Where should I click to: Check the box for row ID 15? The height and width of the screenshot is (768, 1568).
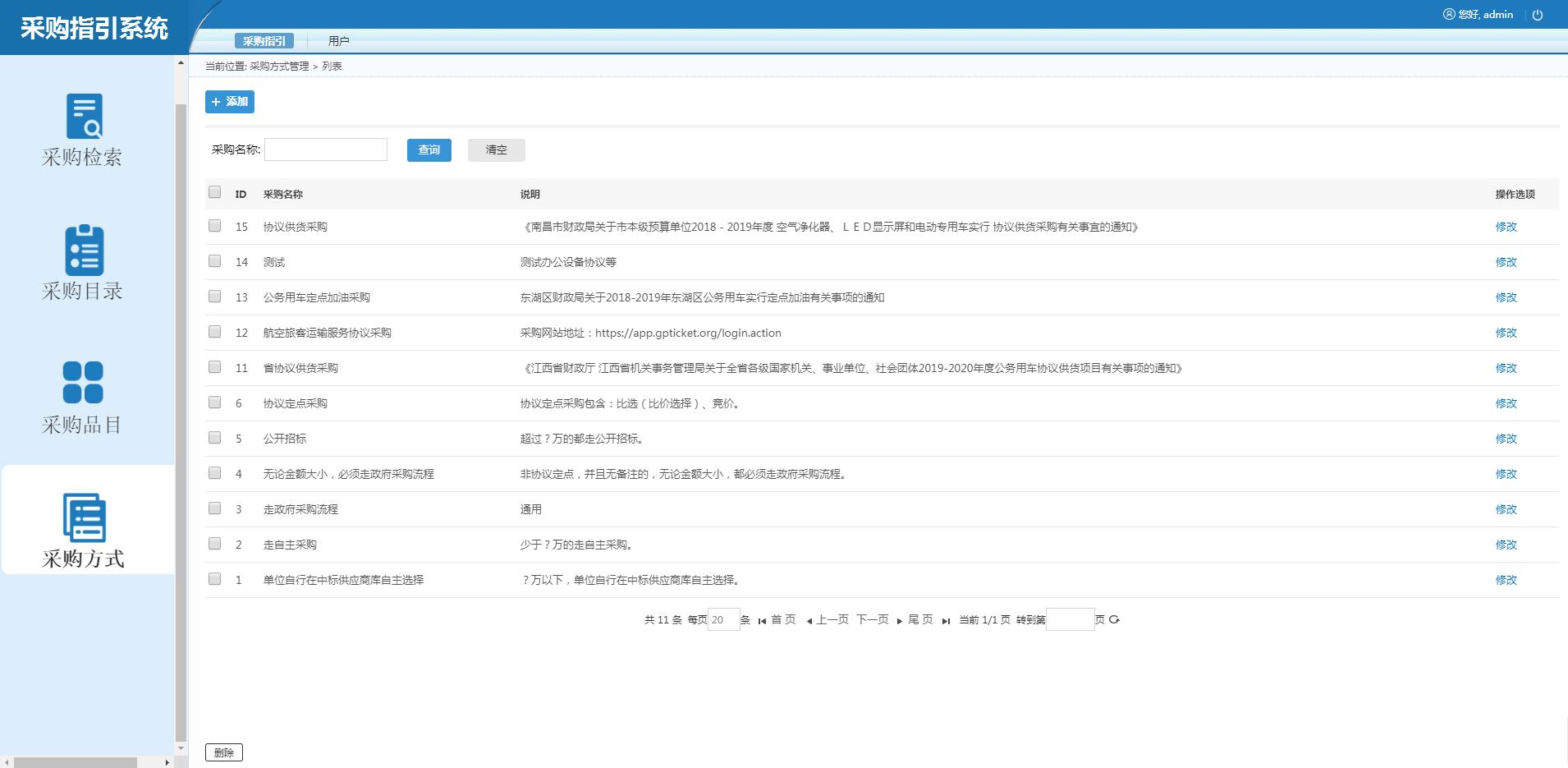(215, 226)
